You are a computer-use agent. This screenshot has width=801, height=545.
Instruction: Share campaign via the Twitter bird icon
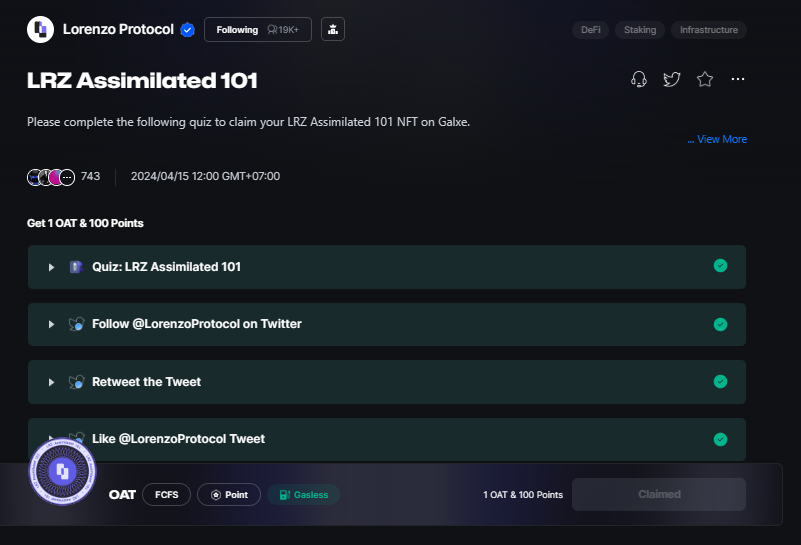coord(671,79)
